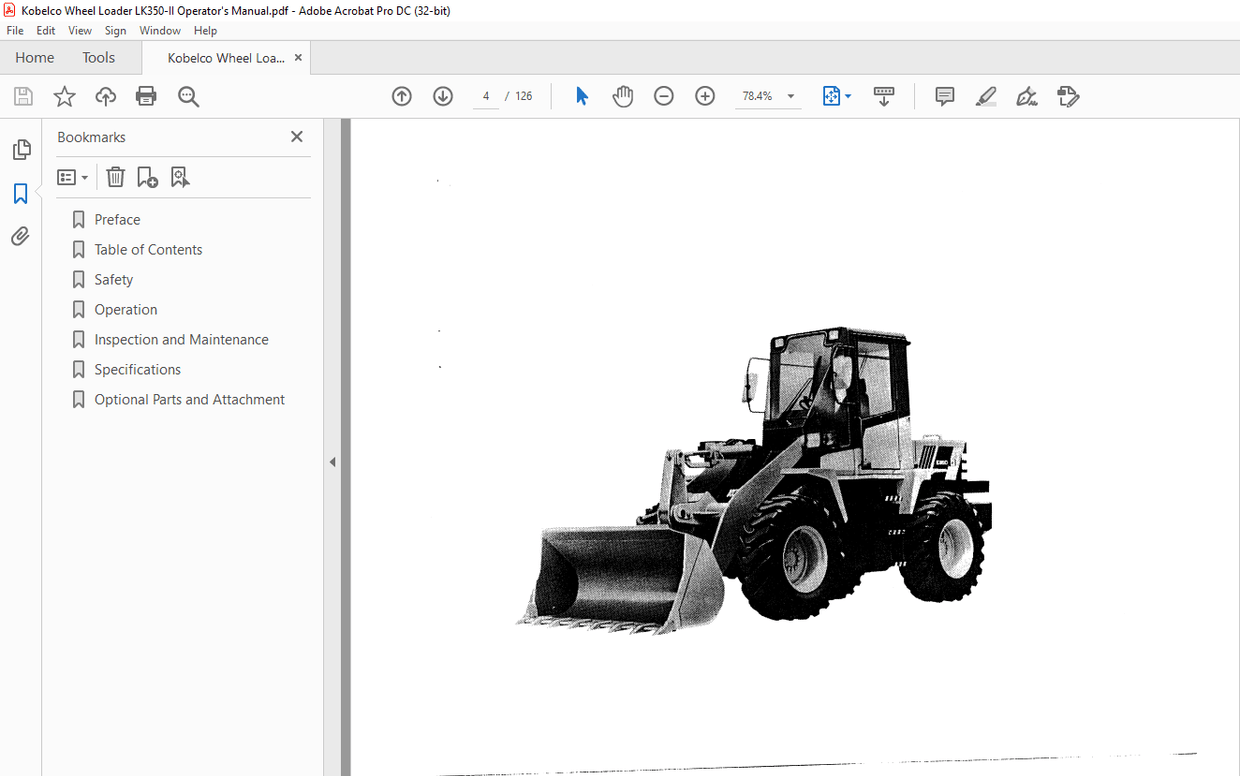Viewport: 1240px width, 776px height.
Task: Enable scrolling page display mode
Action: pyautogui.click(x=884, y=96)
